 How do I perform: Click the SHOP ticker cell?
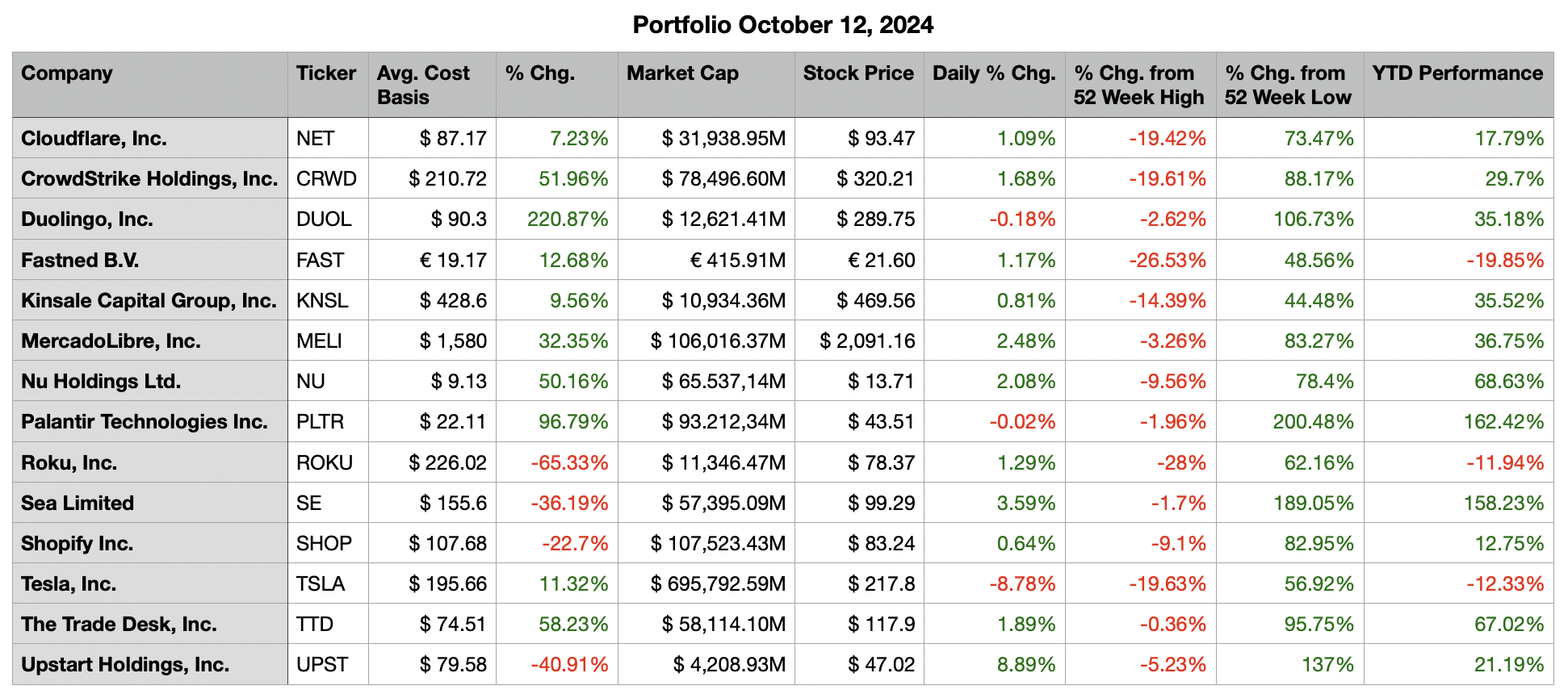[x=324, y=543]
